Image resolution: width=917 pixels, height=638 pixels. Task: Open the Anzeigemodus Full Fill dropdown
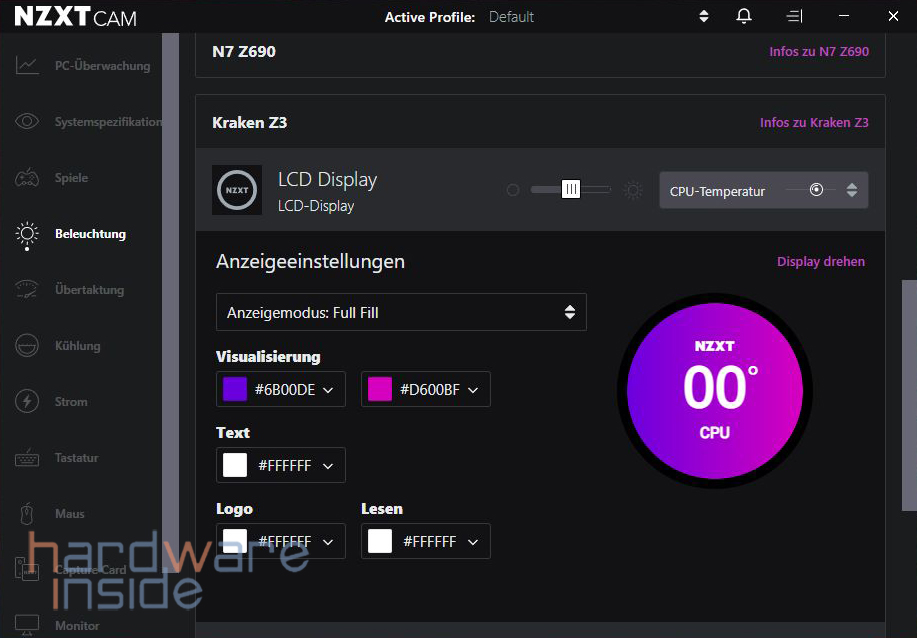pos(401,312)
